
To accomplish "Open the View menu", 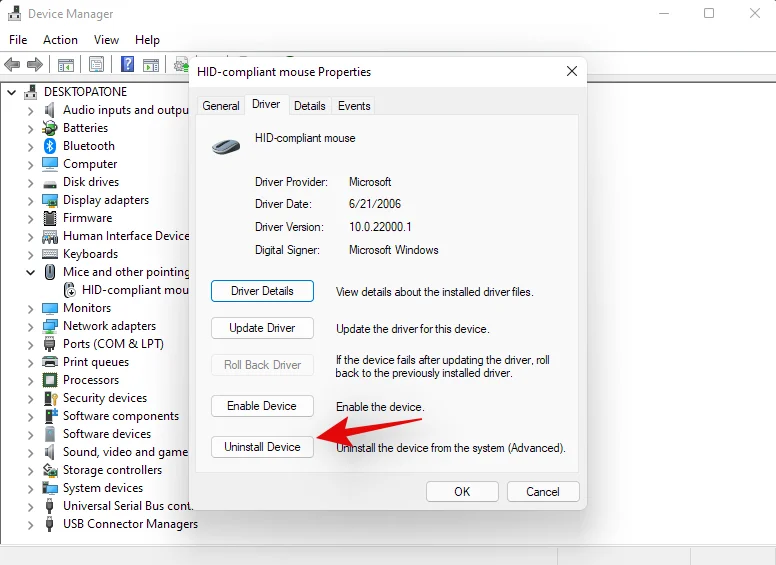I will [x=106, y=40].
